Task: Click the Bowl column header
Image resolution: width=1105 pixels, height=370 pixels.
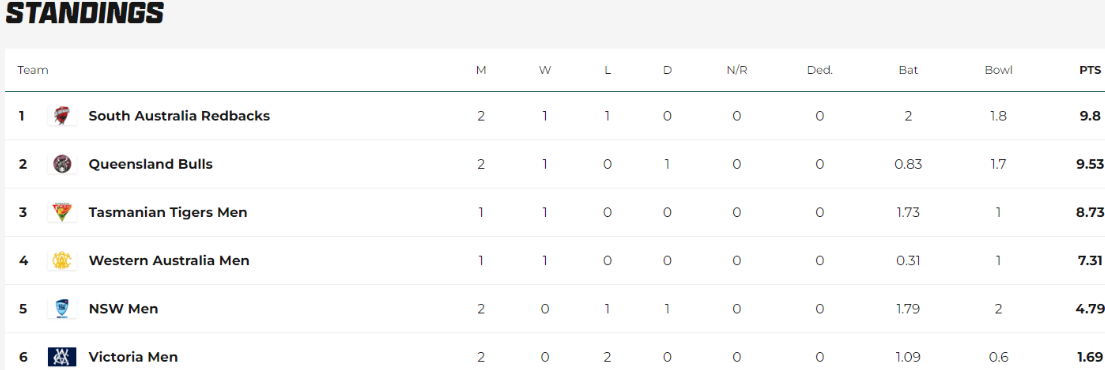Action: (x=999, y=70)
